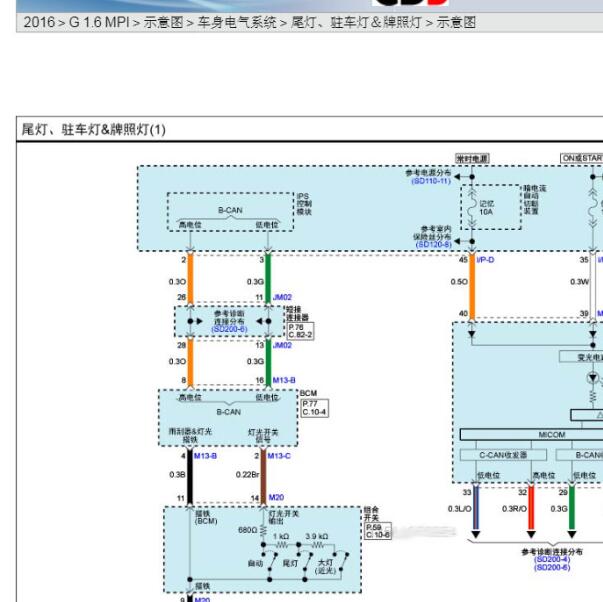The width and height of the screenshot is (603, 602).
Task: Click the M13-C connector label
Action: tap(279, 456)
